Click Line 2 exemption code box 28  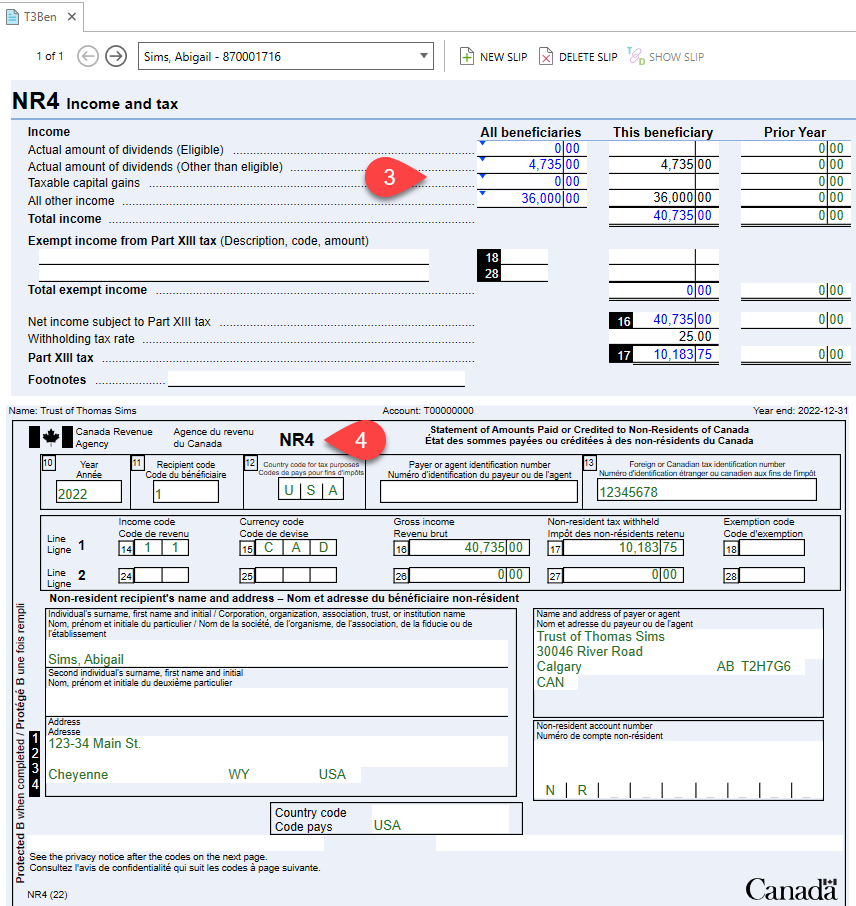772,575
